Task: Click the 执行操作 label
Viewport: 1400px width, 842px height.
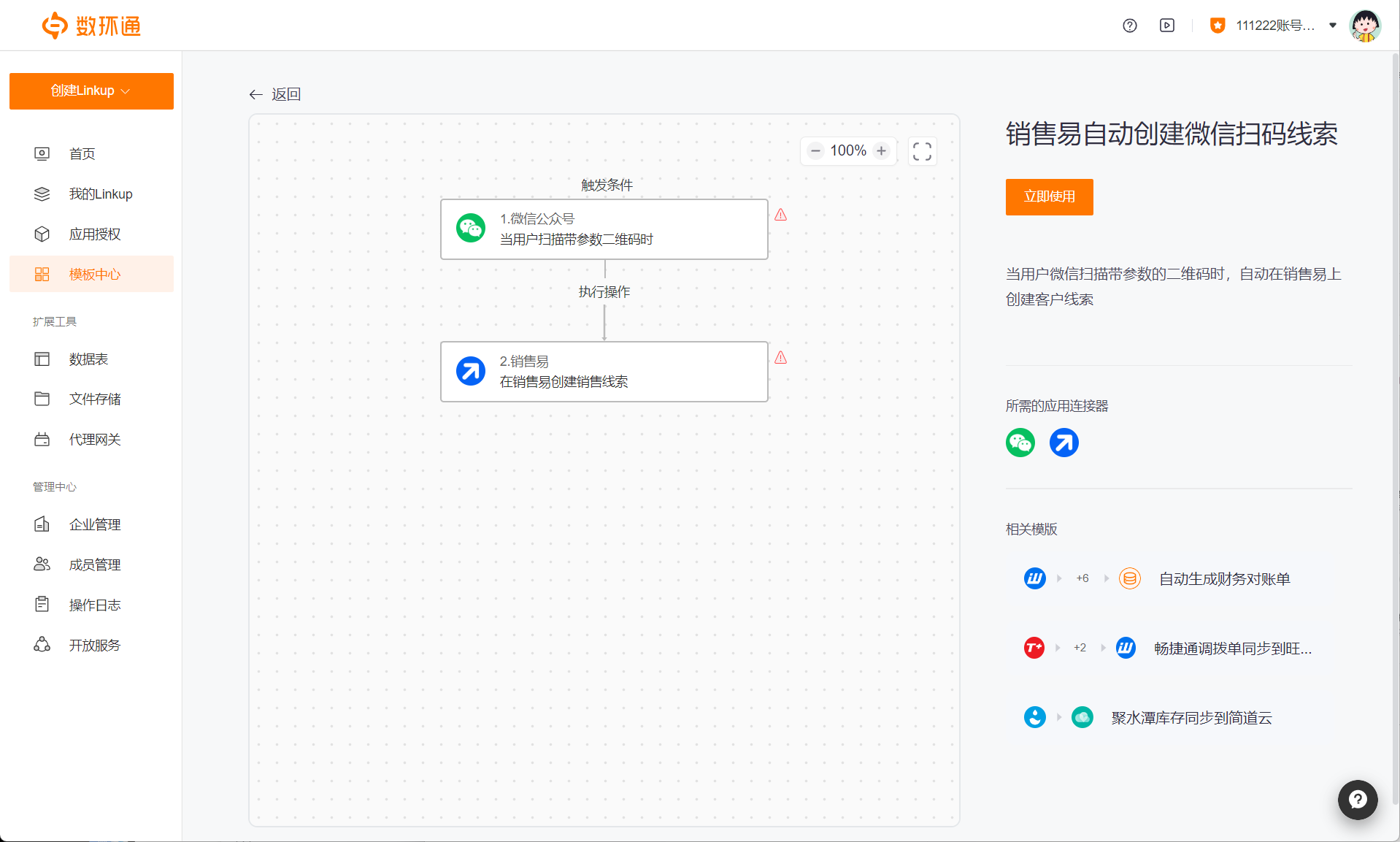Action: tap(604, 291)
